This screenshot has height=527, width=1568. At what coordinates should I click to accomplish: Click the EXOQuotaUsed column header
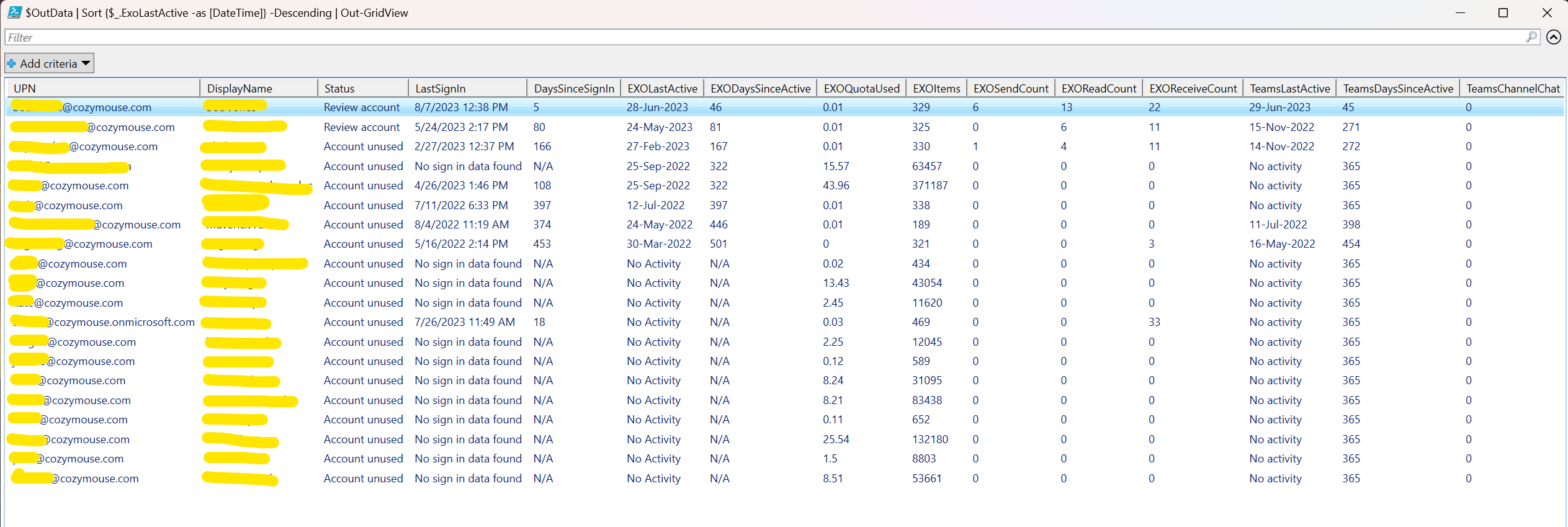(x=861, y=88)
